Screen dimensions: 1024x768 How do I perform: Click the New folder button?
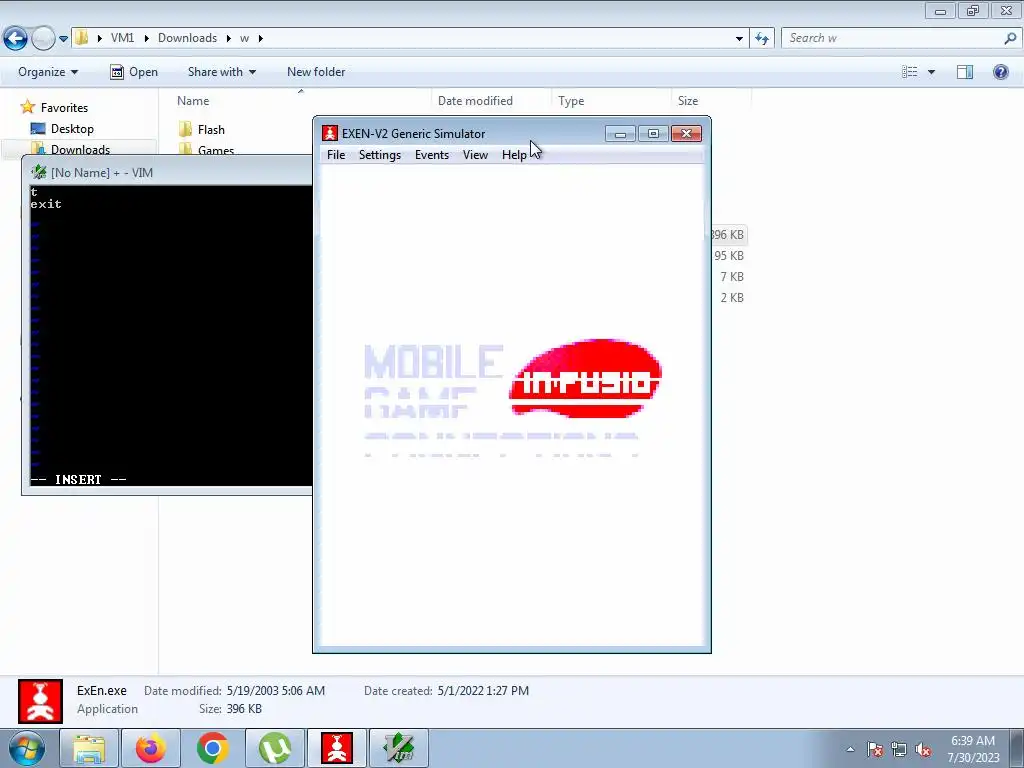click(x=316, y=72)
